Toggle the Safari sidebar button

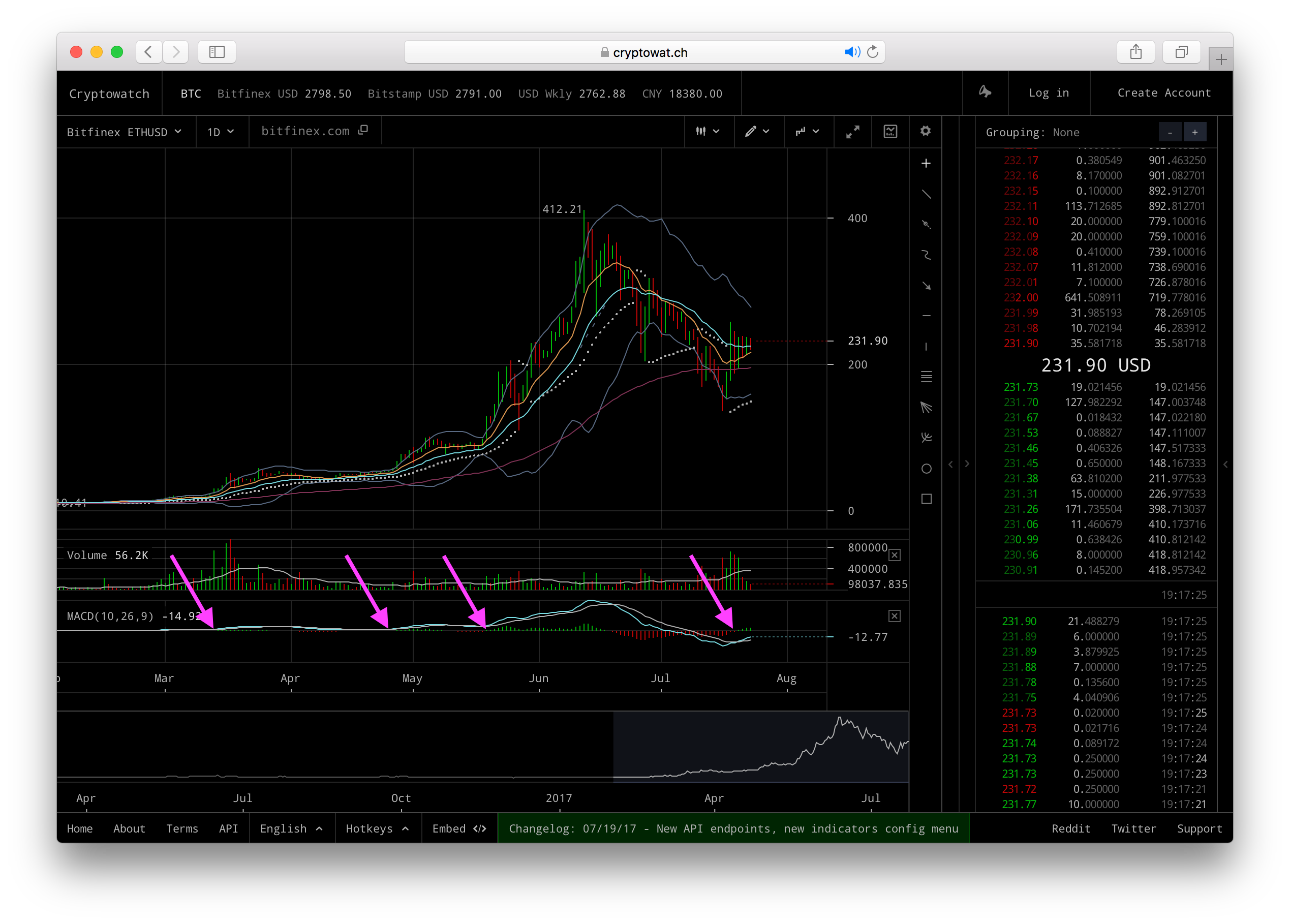(x=217, y=52)
